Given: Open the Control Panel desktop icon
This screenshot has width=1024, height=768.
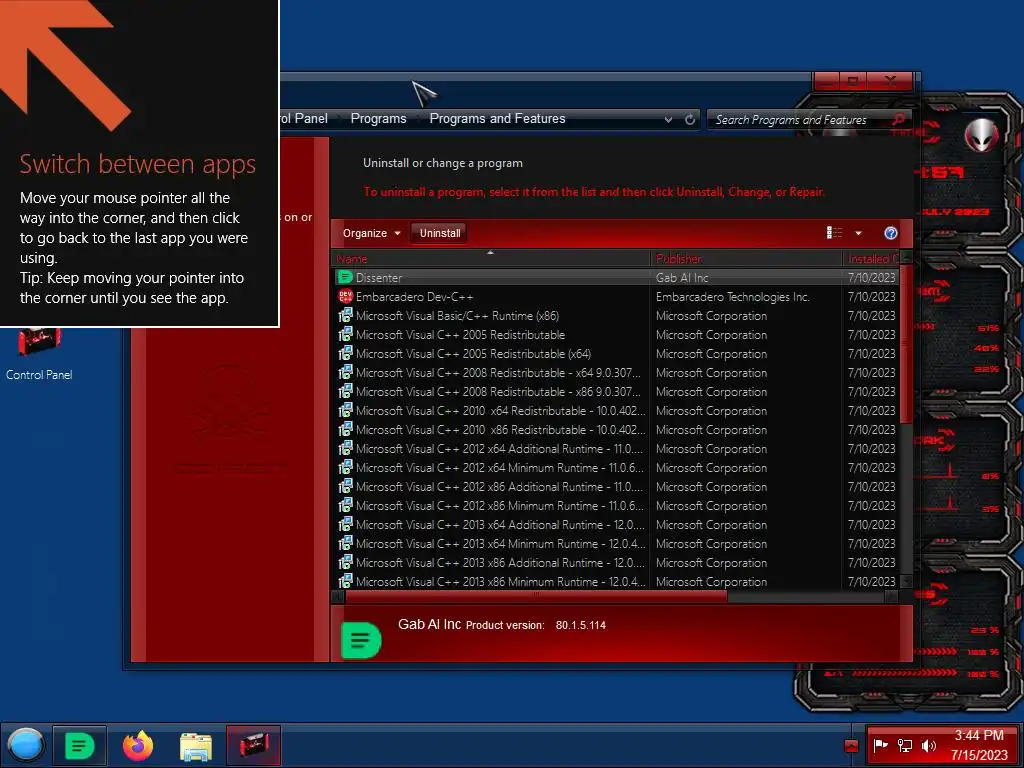Looking at the screenshot, I should pyautogui.click(x=39, y=353).
